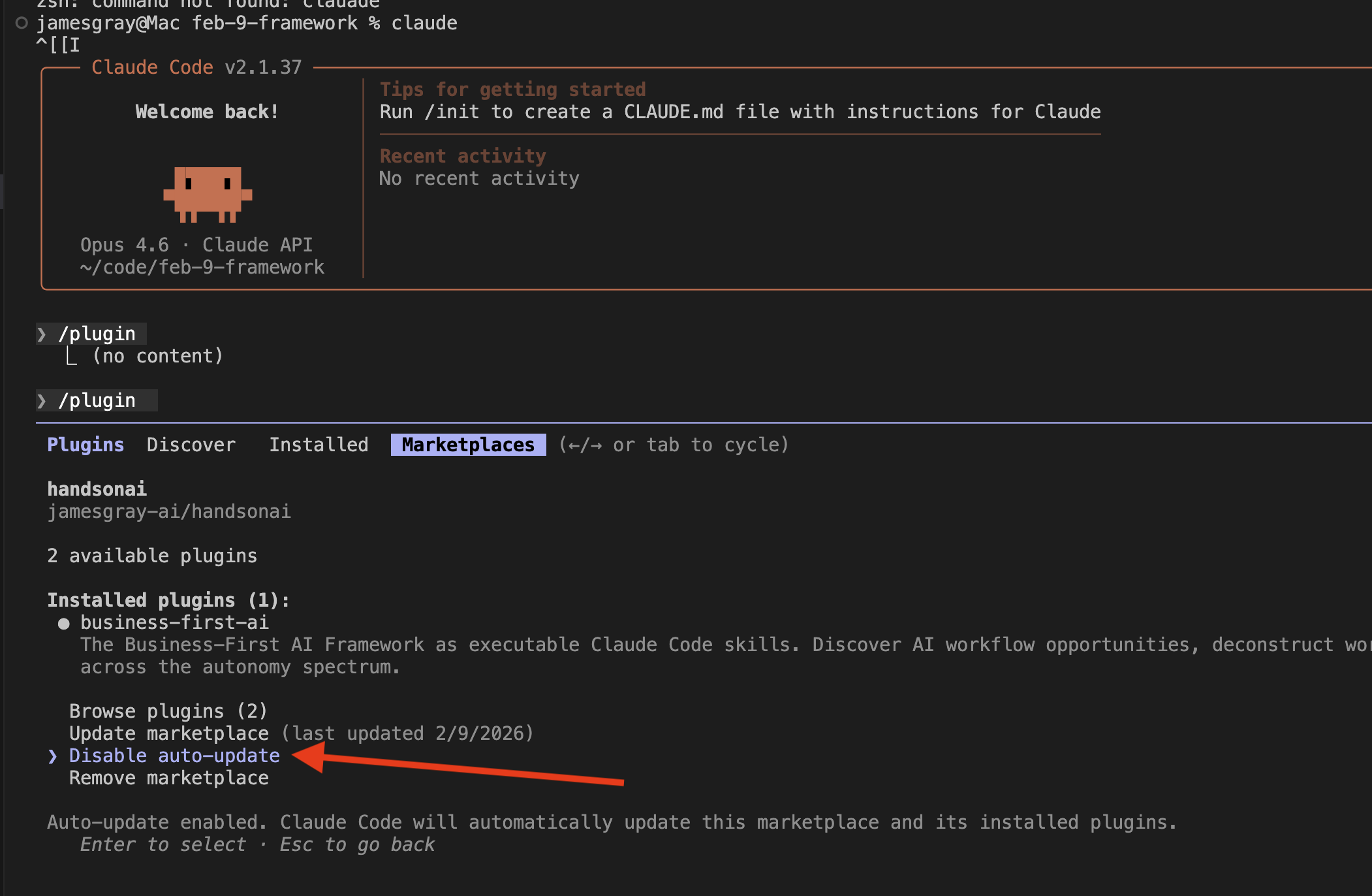Select Remove marketplace option
This screenshot has width=1372, height=896.
168,778
